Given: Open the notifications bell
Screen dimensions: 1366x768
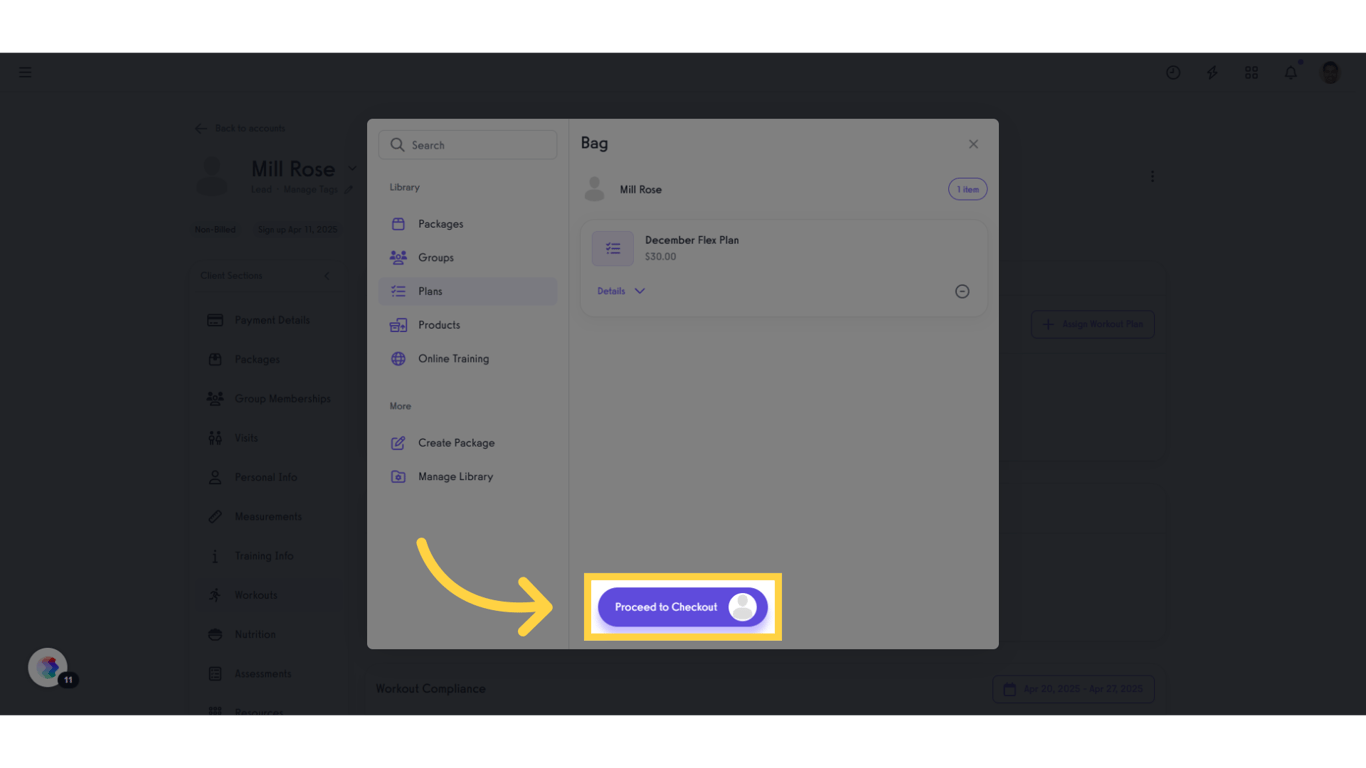Looking at the screenshot, I should pos(1291,72).
